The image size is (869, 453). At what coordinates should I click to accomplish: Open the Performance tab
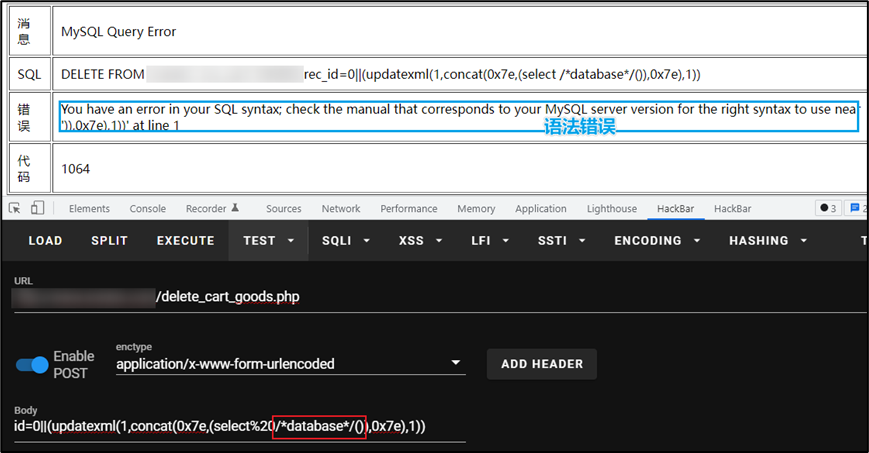pyautogui.click(x=408, y=208)
